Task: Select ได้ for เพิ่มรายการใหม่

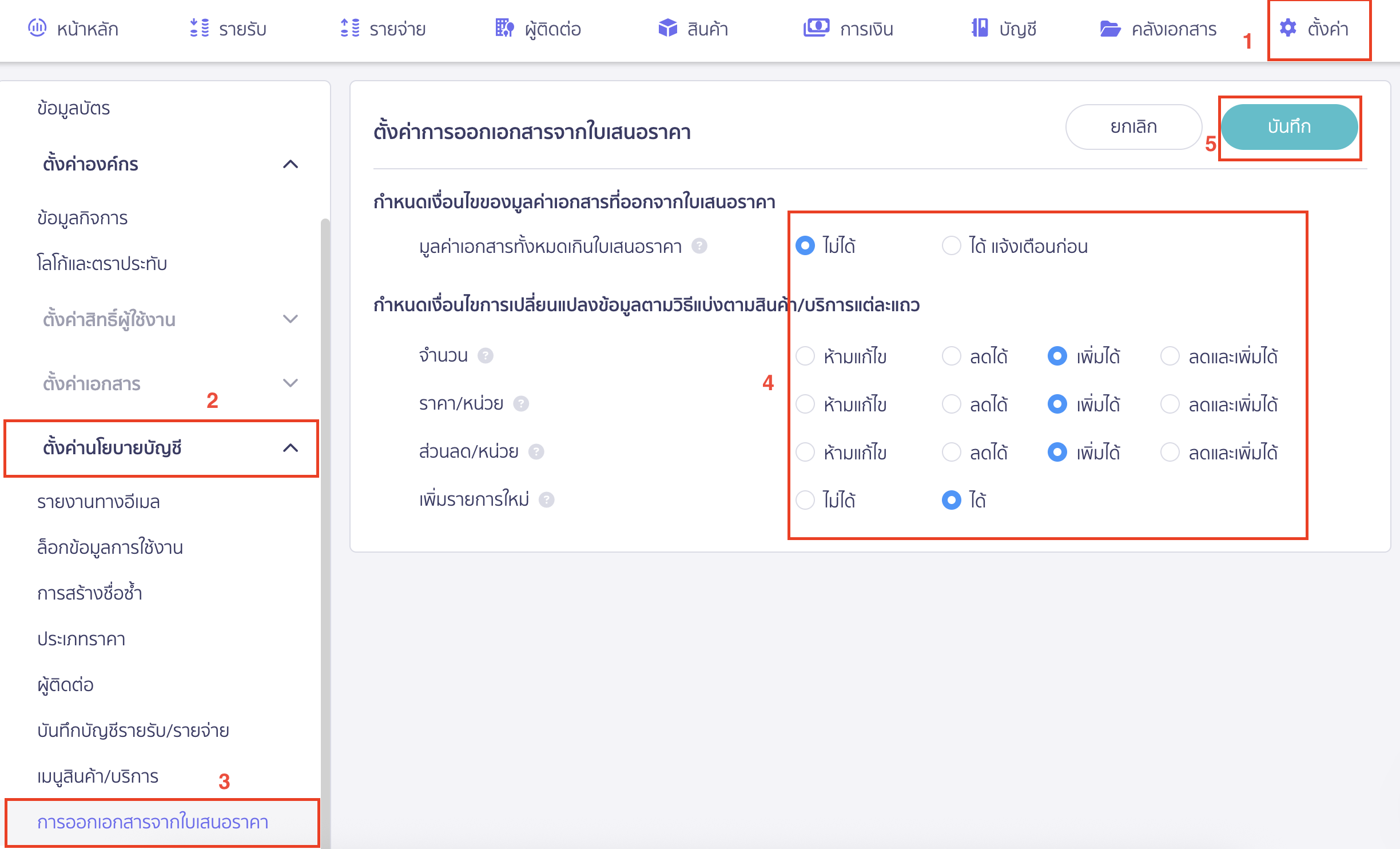Action: click(951, 500)
